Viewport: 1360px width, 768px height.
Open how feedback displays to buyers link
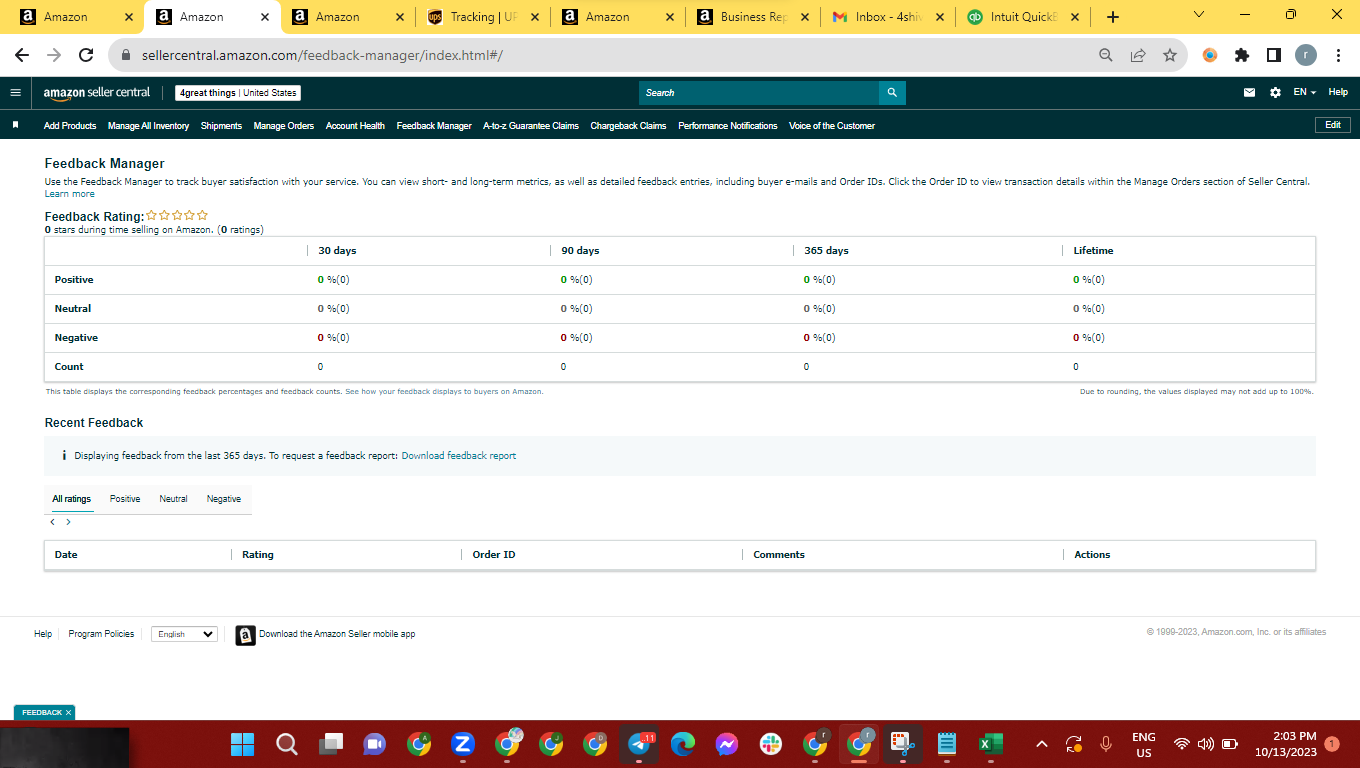pyautogui.click(x=444, y=392)
